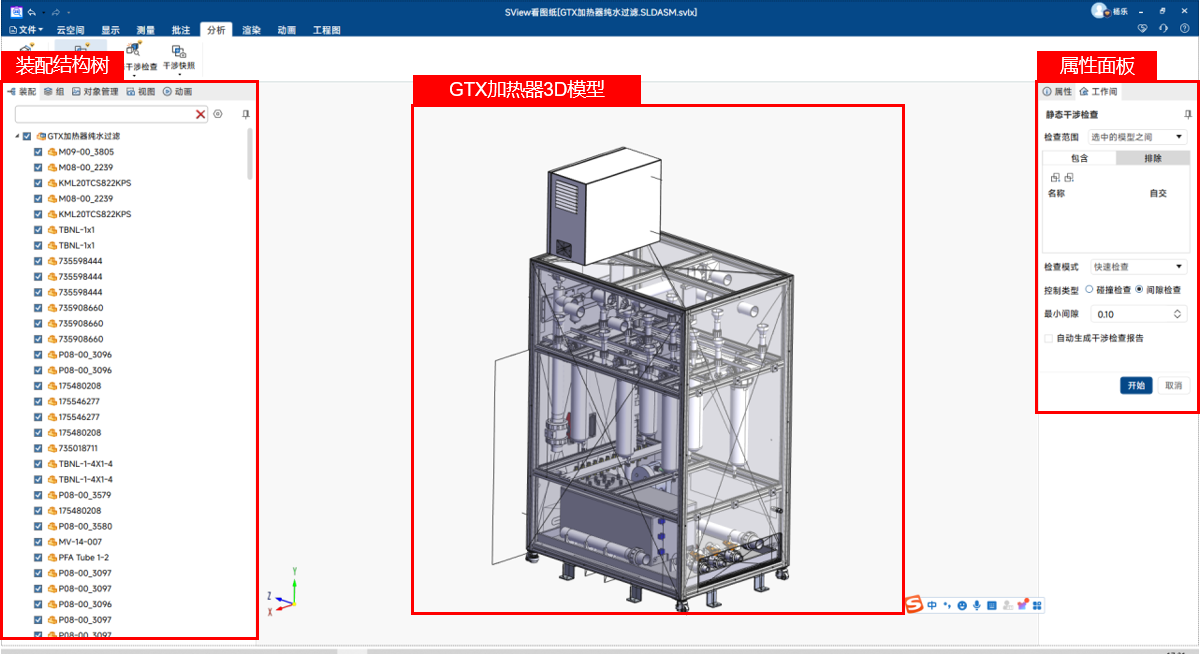Open the IME toolbox grid icon

coord(1037,605)
